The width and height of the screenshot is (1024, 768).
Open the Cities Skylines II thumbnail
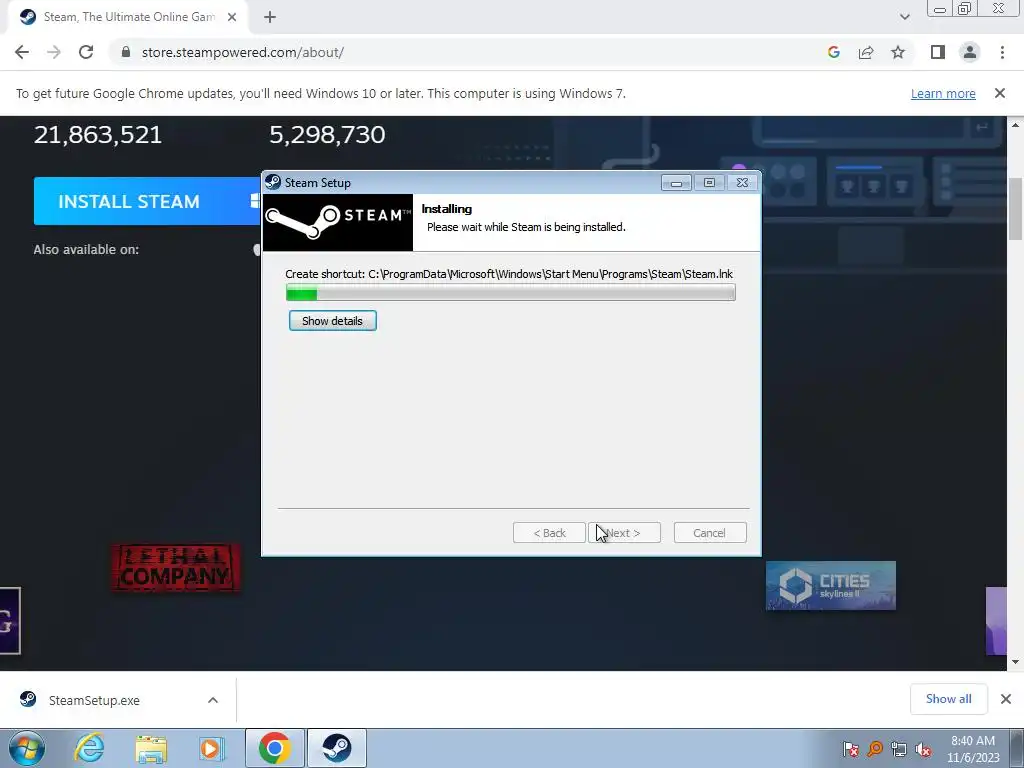coord(831,586)
